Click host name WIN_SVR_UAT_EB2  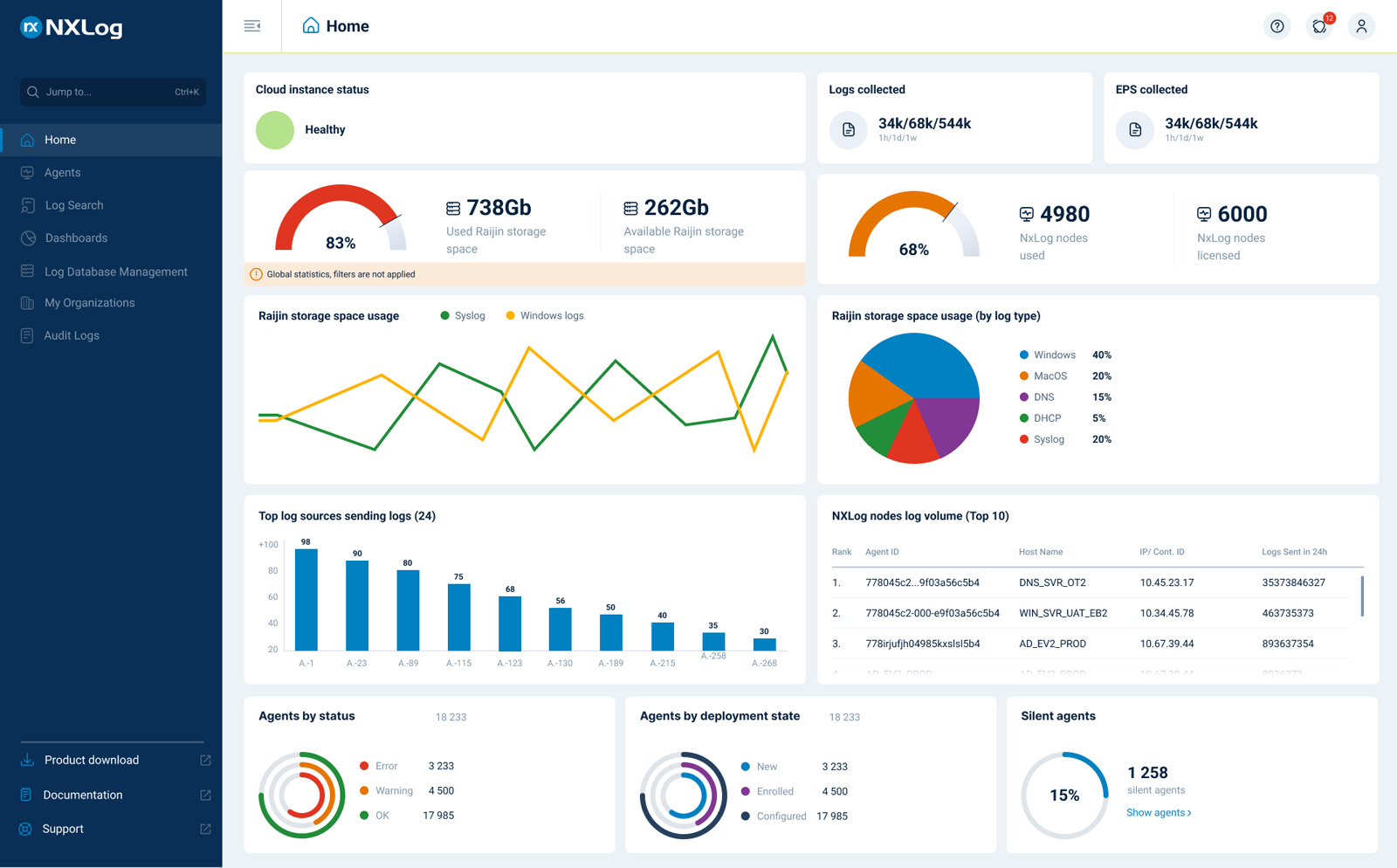point(1063,613)
